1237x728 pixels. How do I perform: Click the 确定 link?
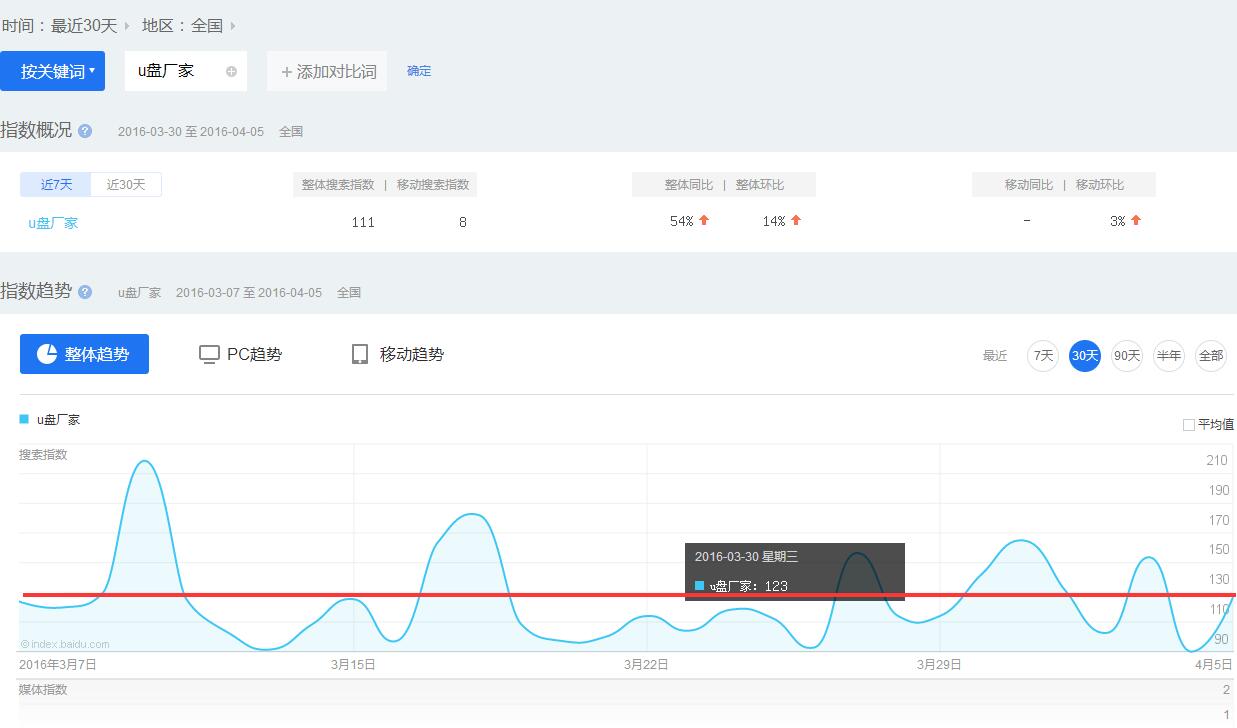coord(419,71)
